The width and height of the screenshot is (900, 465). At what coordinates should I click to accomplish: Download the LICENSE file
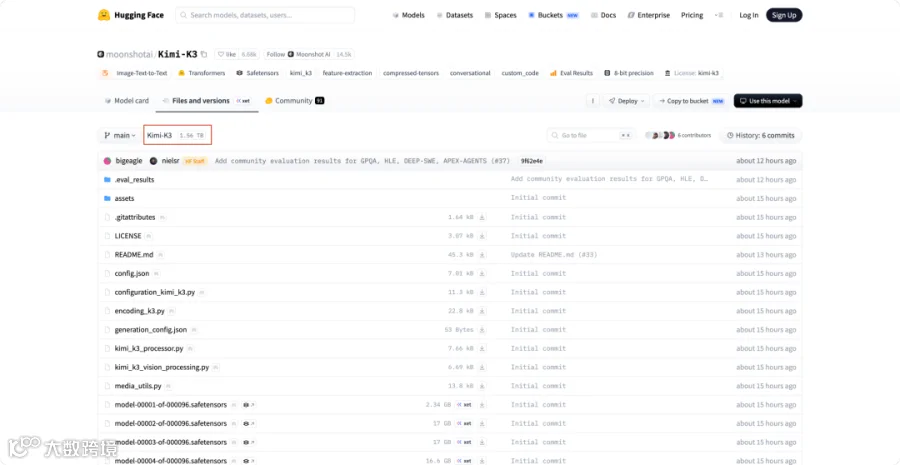[x=482, y=236]
